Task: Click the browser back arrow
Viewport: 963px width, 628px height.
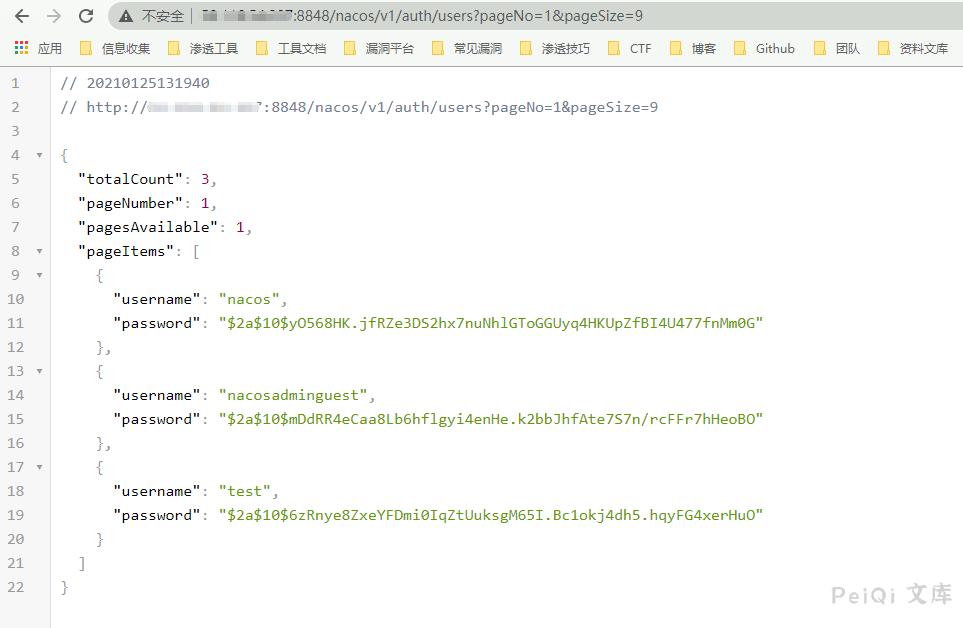Action: coord(21,16)
